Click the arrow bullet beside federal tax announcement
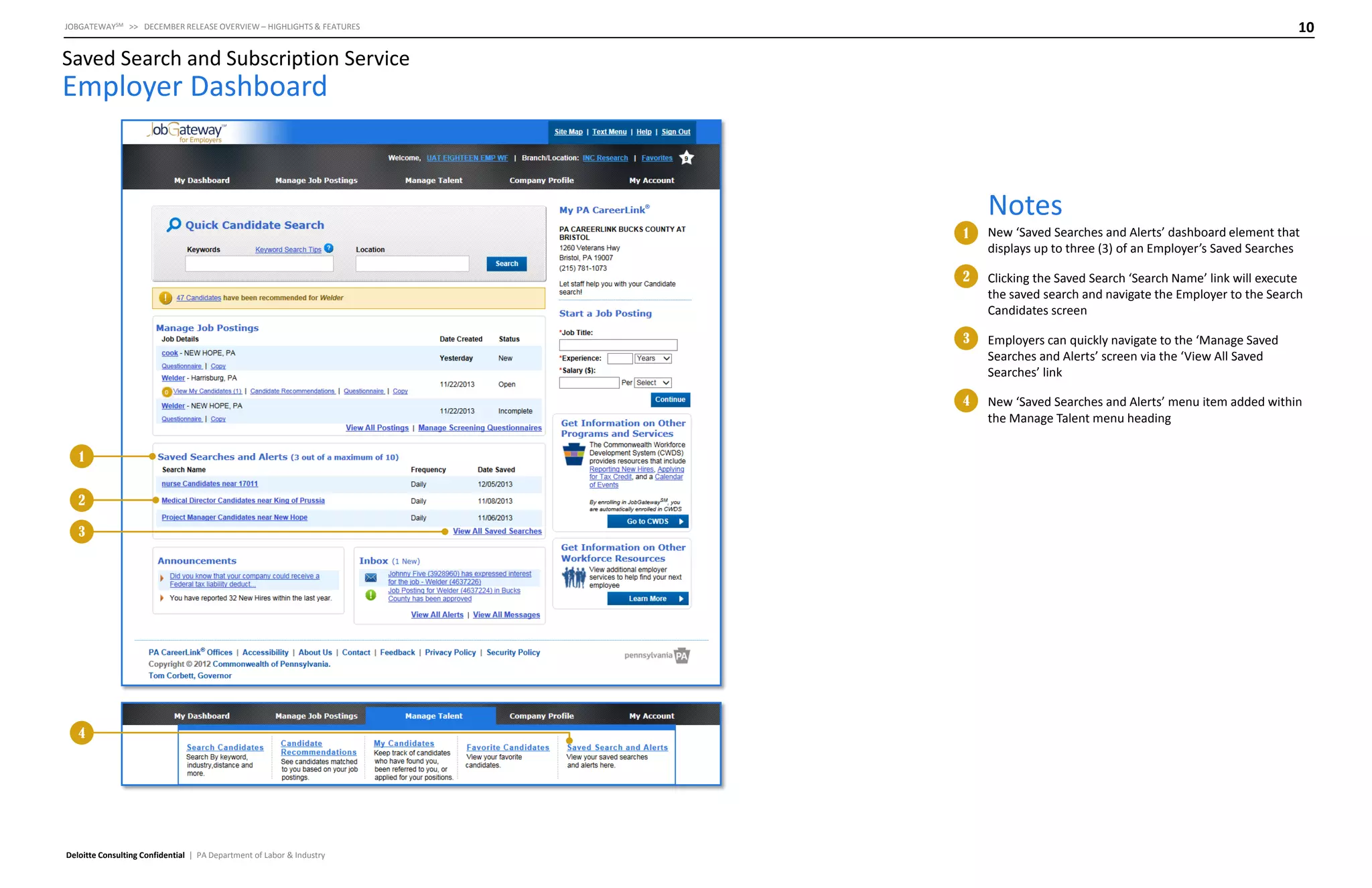Image resolution: width=1372 pixels, height=888 pixels. point(161,578)
